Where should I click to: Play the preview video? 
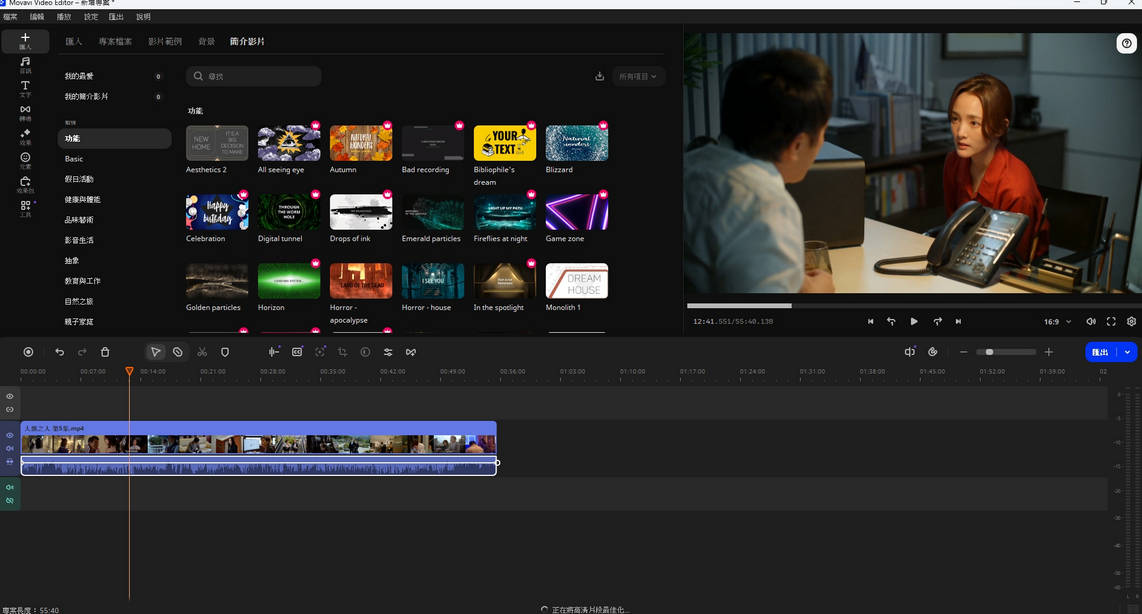pos(914,321)
